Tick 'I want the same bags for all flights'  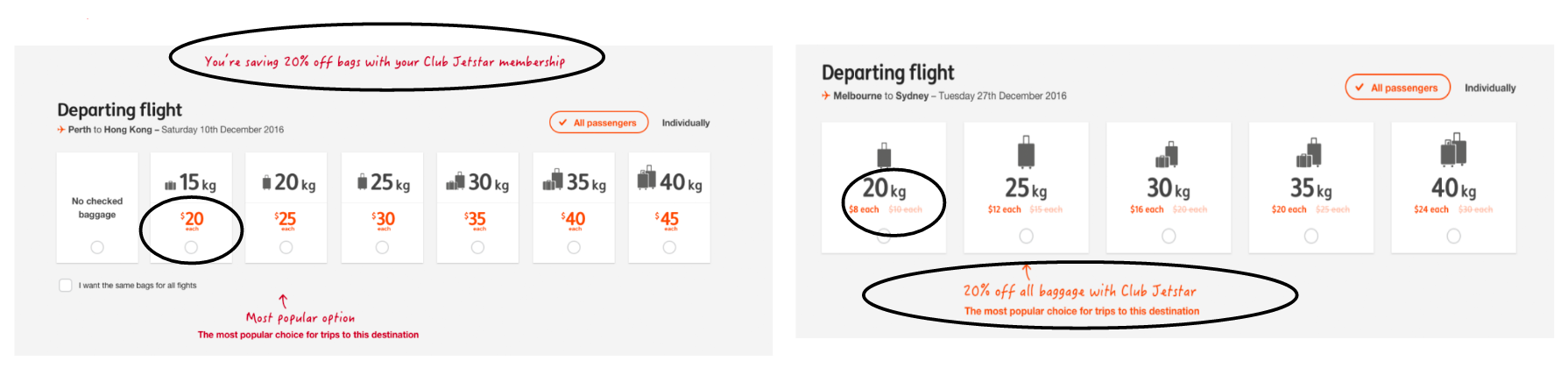(66, 285)
